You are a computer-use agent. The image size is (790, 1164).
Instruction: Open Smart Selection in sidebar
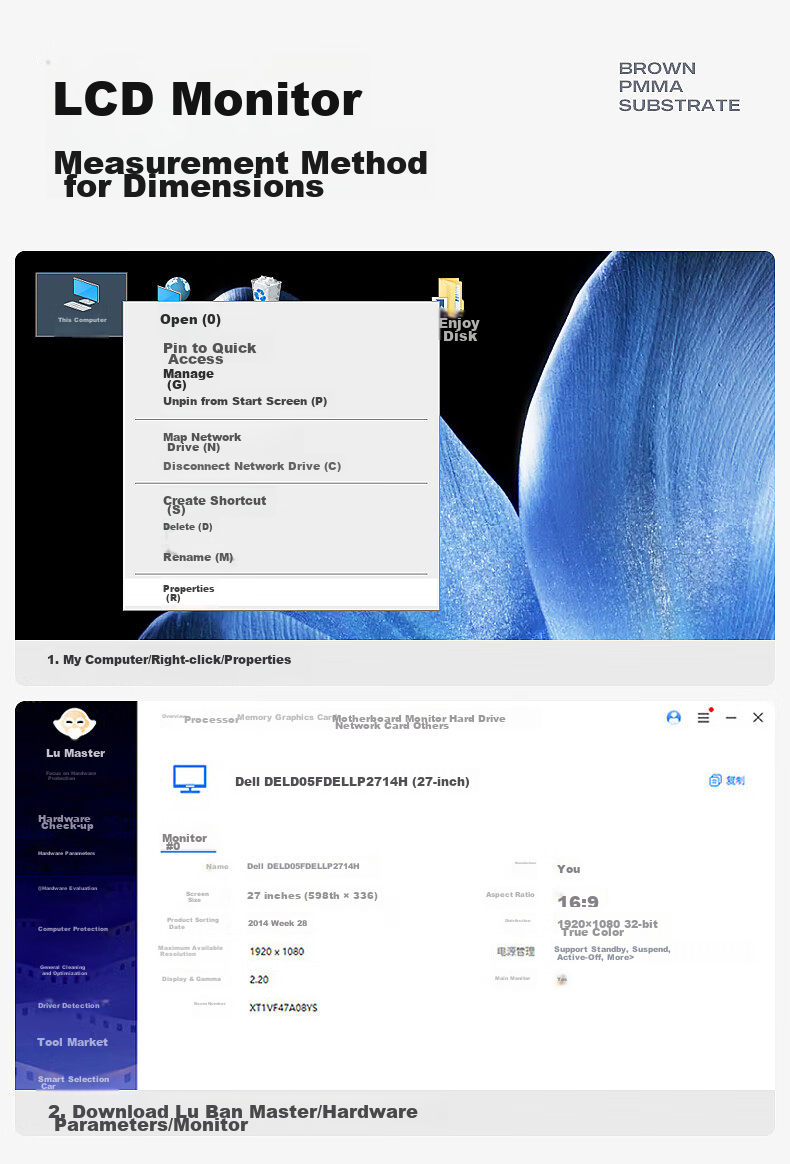coord(74,1082)
